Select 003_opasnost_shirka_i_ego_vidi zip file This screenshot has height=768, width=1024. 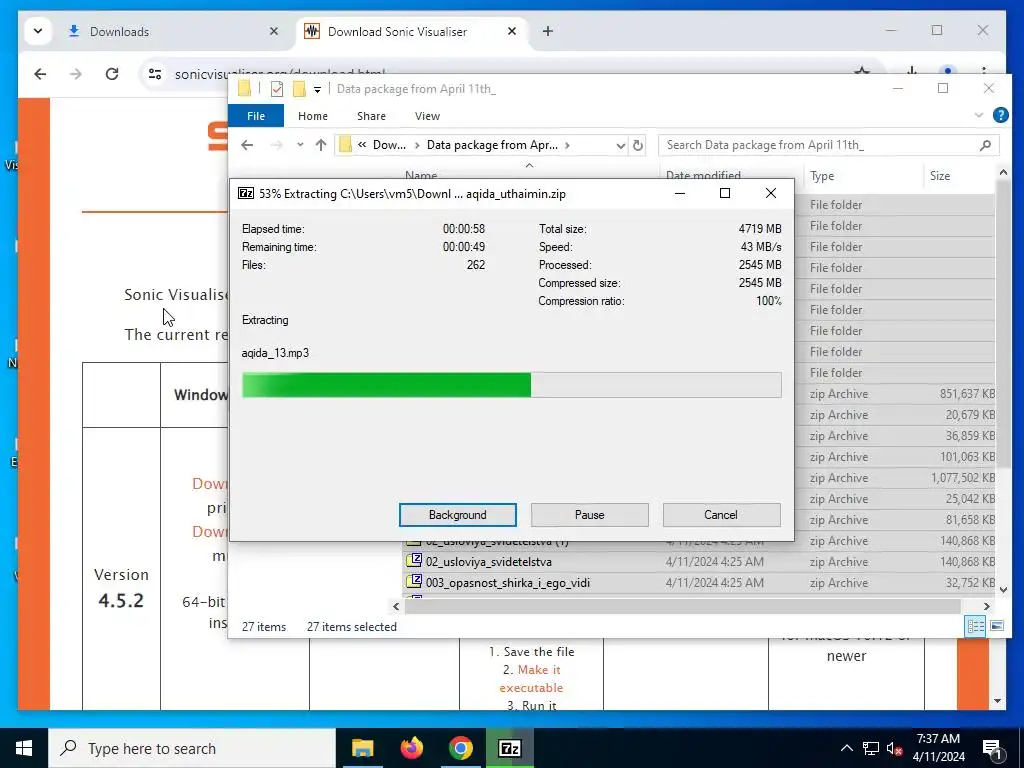click(507, 583)
